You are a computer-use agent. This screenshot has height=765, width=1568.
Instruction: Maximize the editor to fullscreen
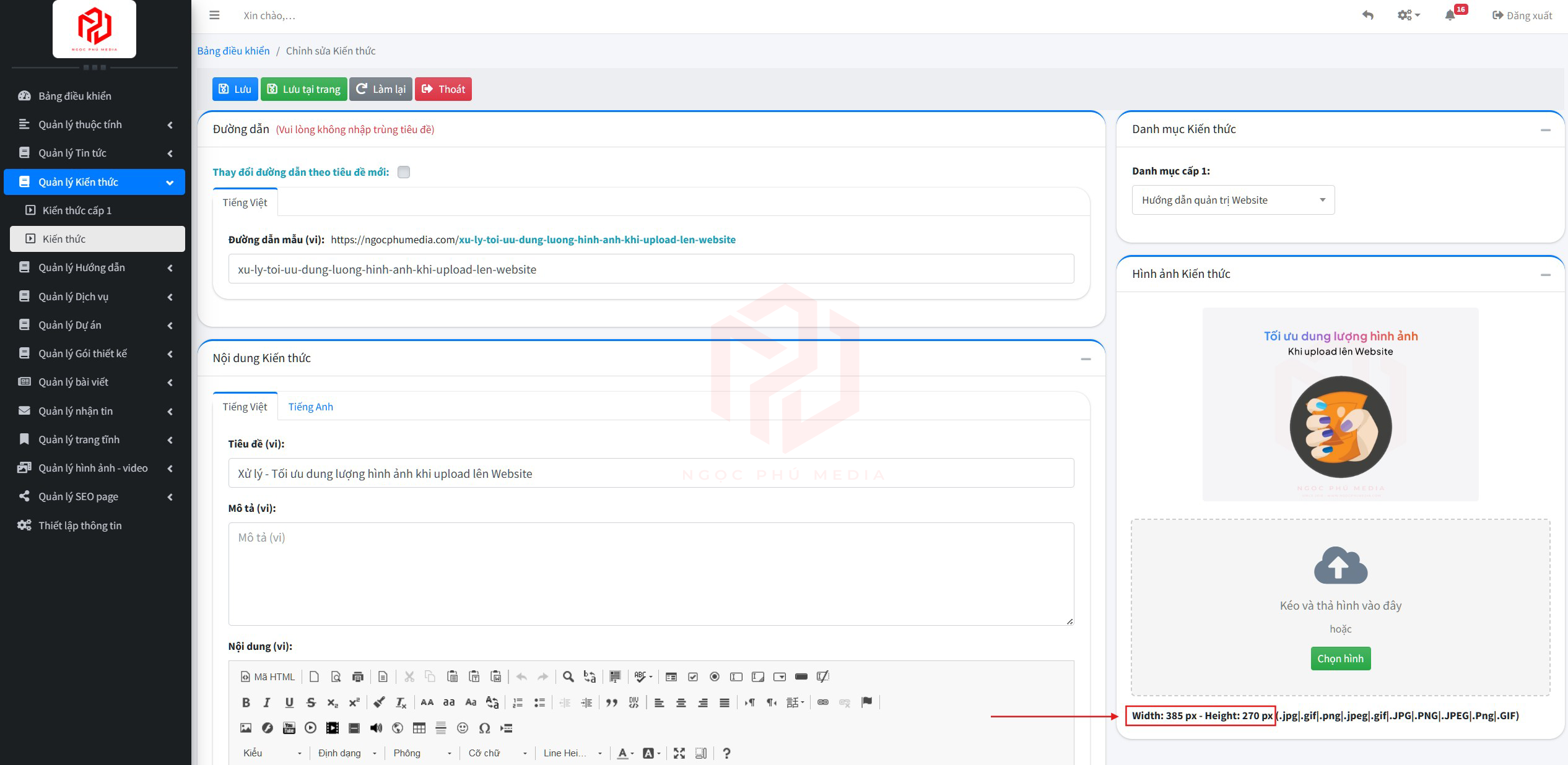[679, 753]
